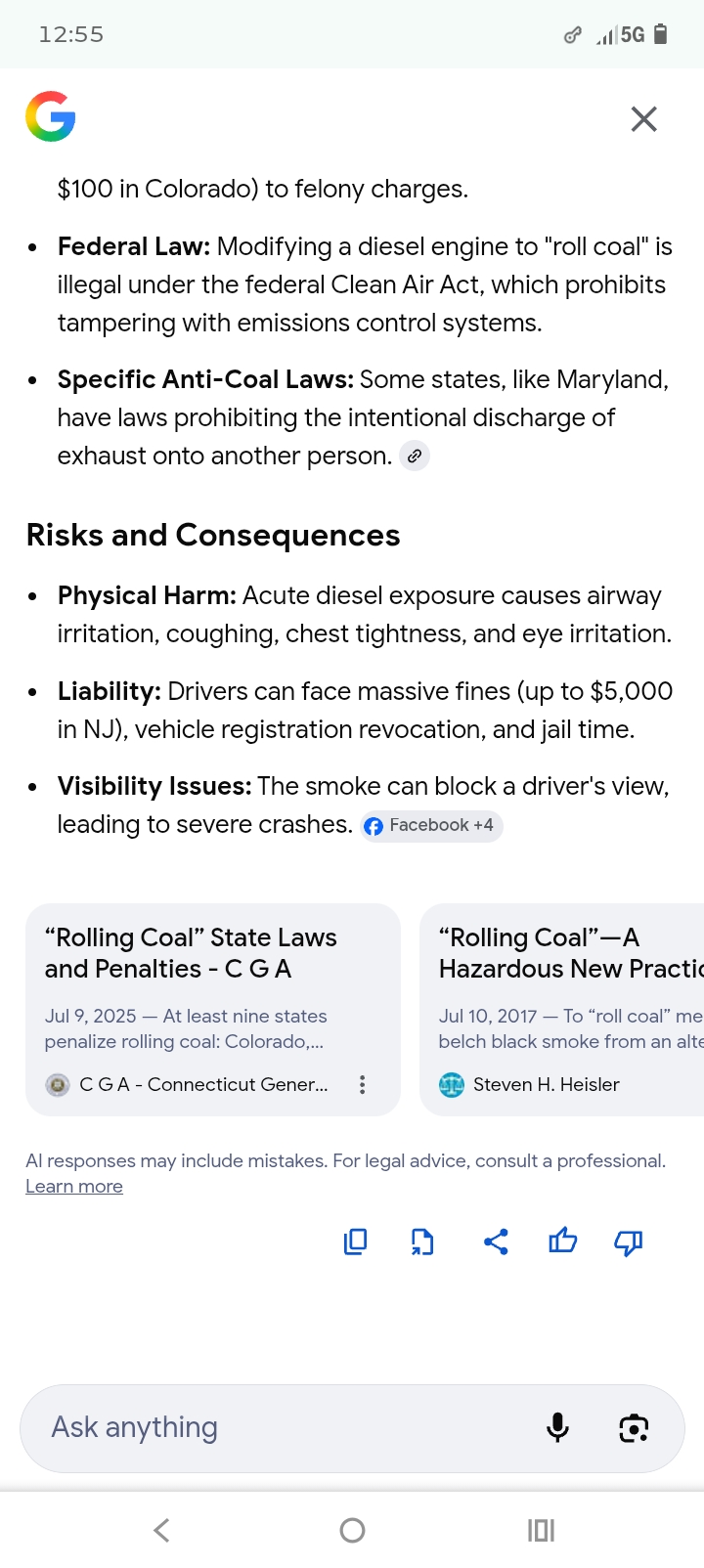
Task: Copy the AI response text
Action: 356,1241
